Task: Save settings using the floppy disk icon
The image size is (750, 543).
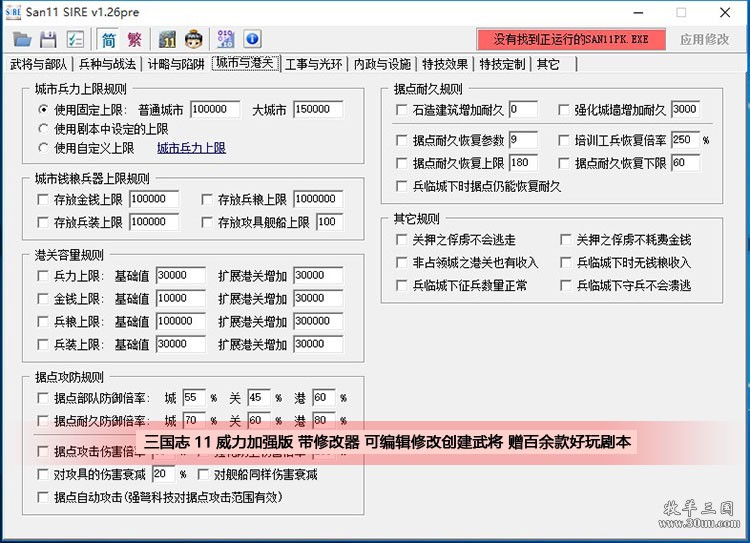Action: point(48,39)
